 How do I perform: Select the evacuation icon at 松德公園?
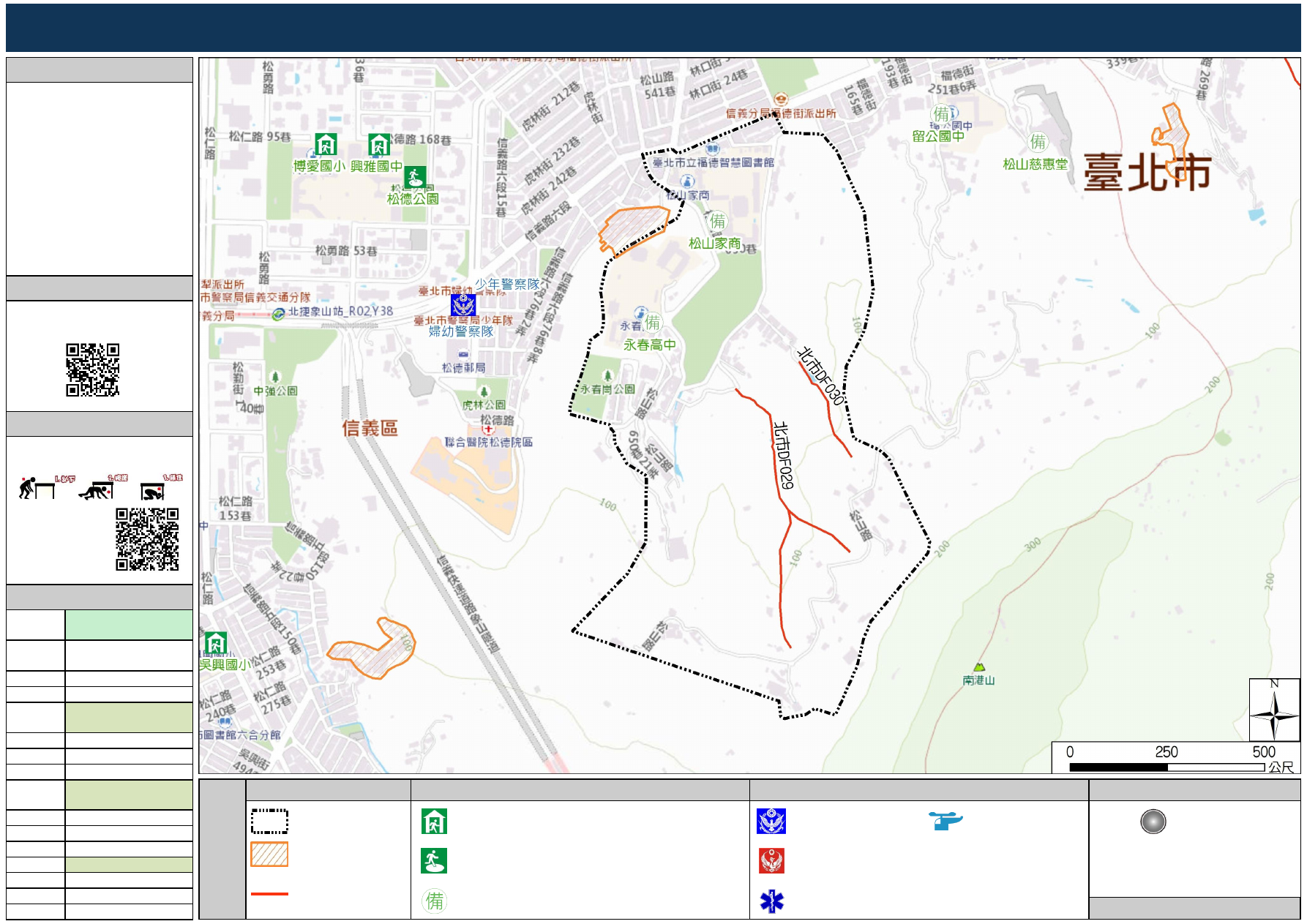[x=415, y=178]
